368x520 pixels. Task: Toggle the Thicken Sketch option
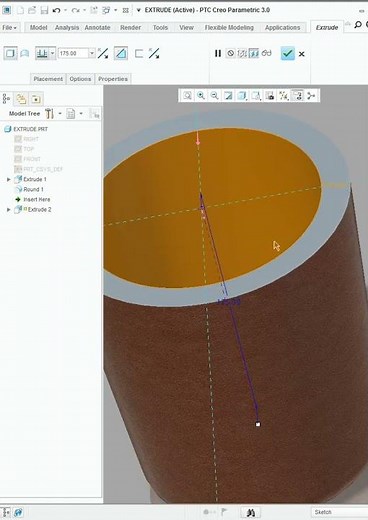tap(139, 54)
